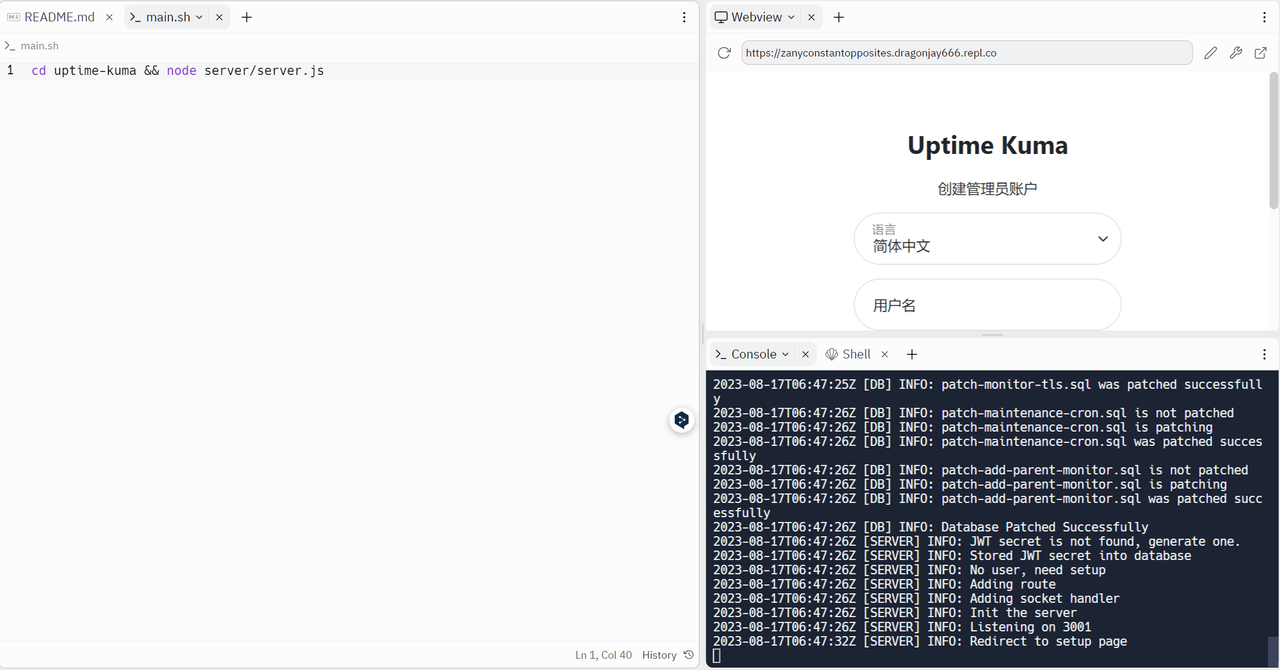Open Webview pane three-dot menu
This screenshot has height=670, width=1280.
coord(1264,17)
